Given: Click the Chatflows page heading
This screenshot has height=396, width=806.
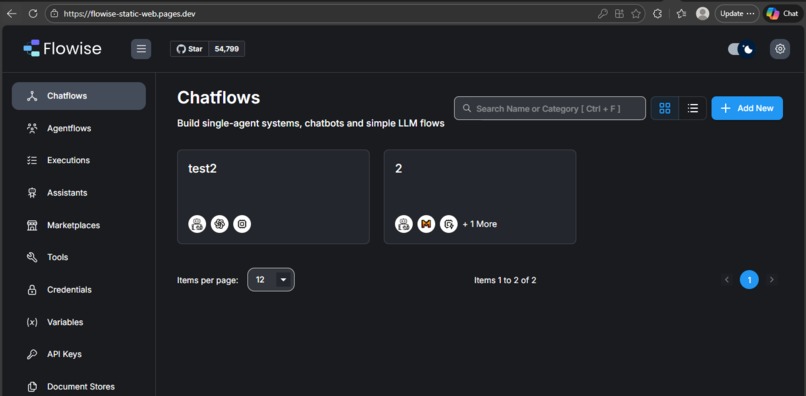Looking at the screenshot, I should [218, 98].
